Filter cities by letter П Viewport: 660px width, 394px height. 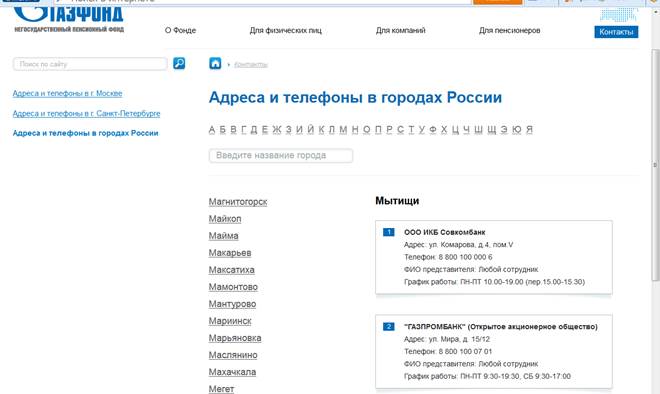tap(378, 130)
